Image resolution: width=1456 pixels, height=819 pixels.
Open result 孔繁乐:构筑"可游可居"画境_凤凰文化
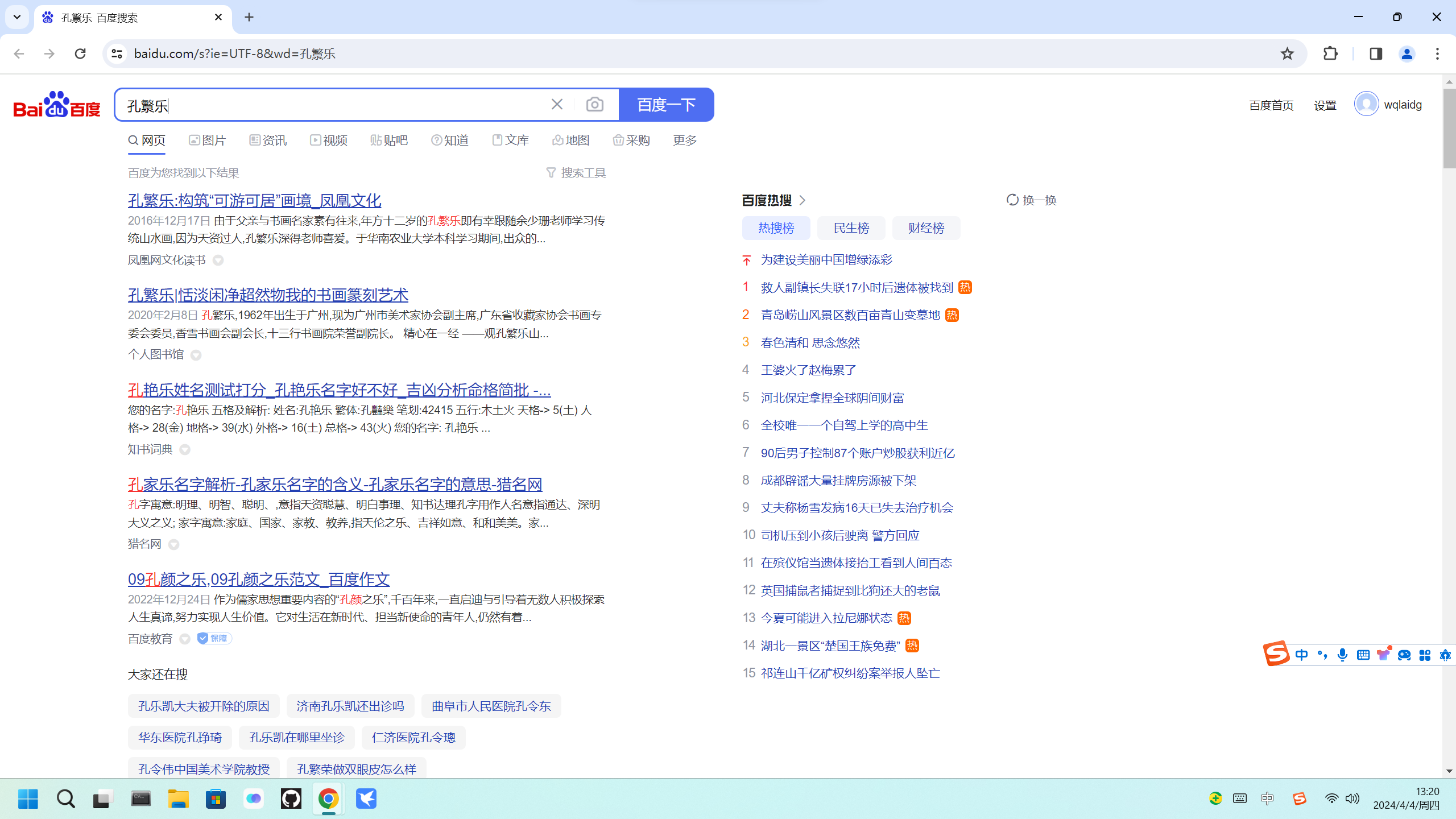pyautogui.click(x=254, y=201)
